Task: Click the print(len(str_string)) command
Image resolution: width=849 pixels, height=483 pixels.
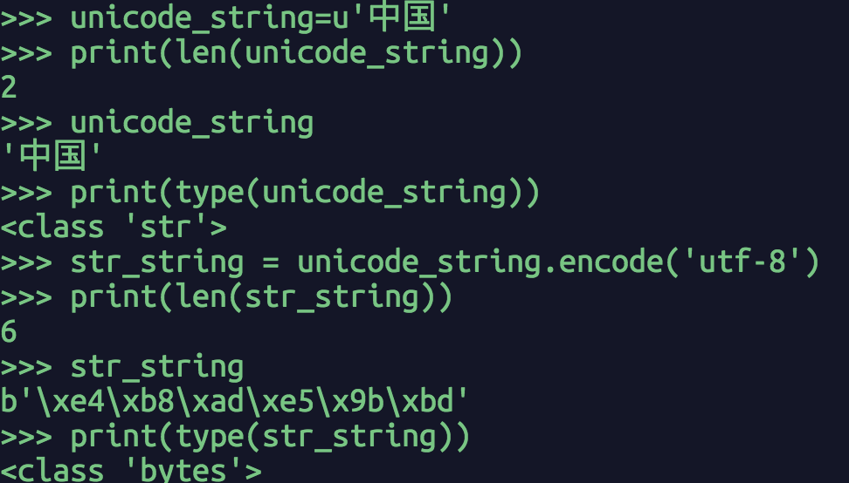Action: tap(262, 298)
